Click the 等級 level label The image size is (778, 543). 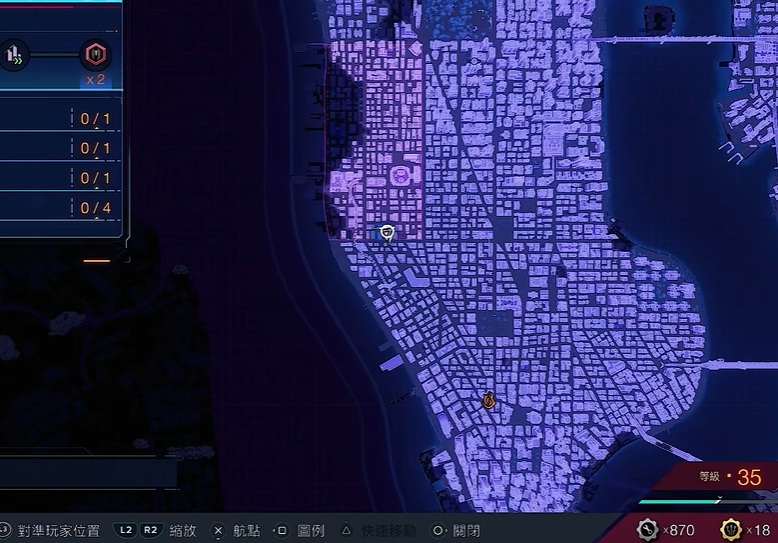(710, 476)
